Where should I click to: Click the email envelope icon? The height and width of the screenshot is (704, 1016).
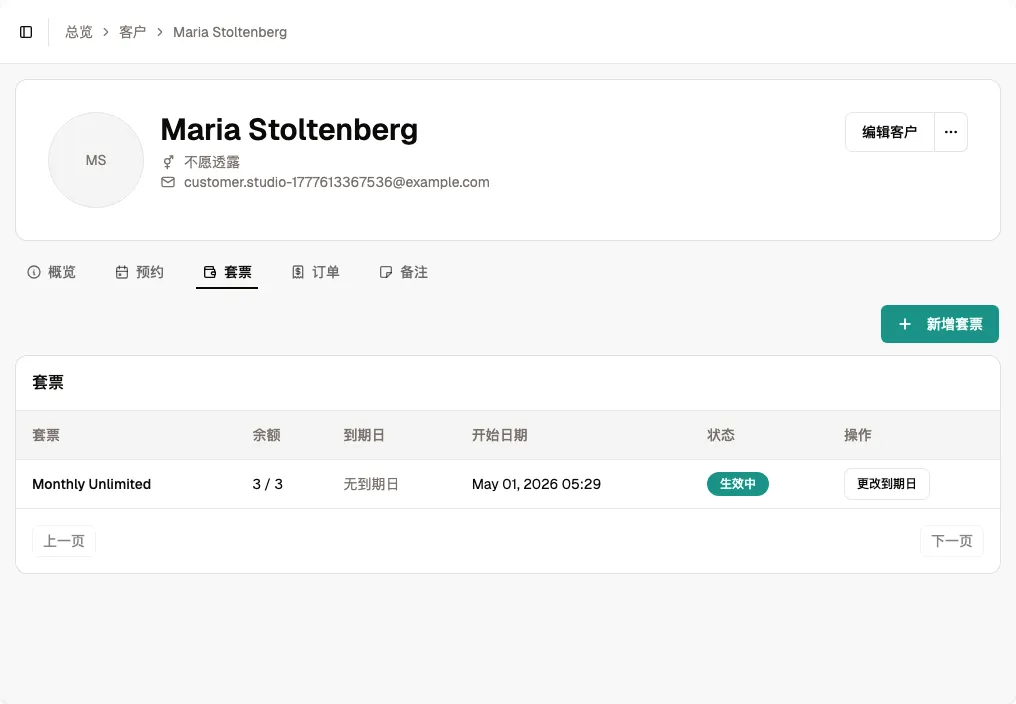tap(168, 182)
